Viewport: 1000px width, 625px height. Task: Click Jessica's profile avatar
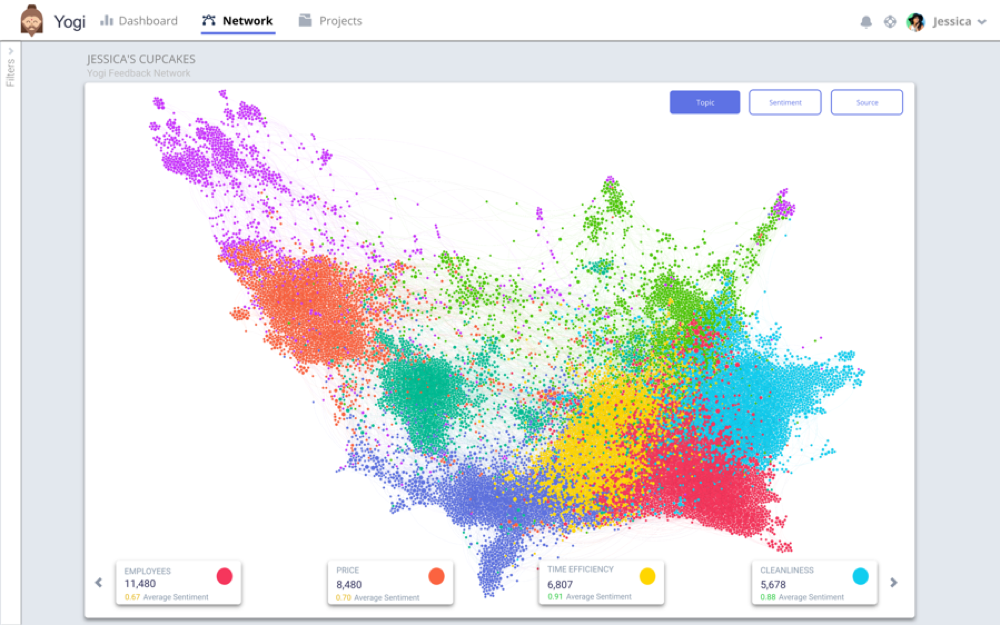[915, 21]
